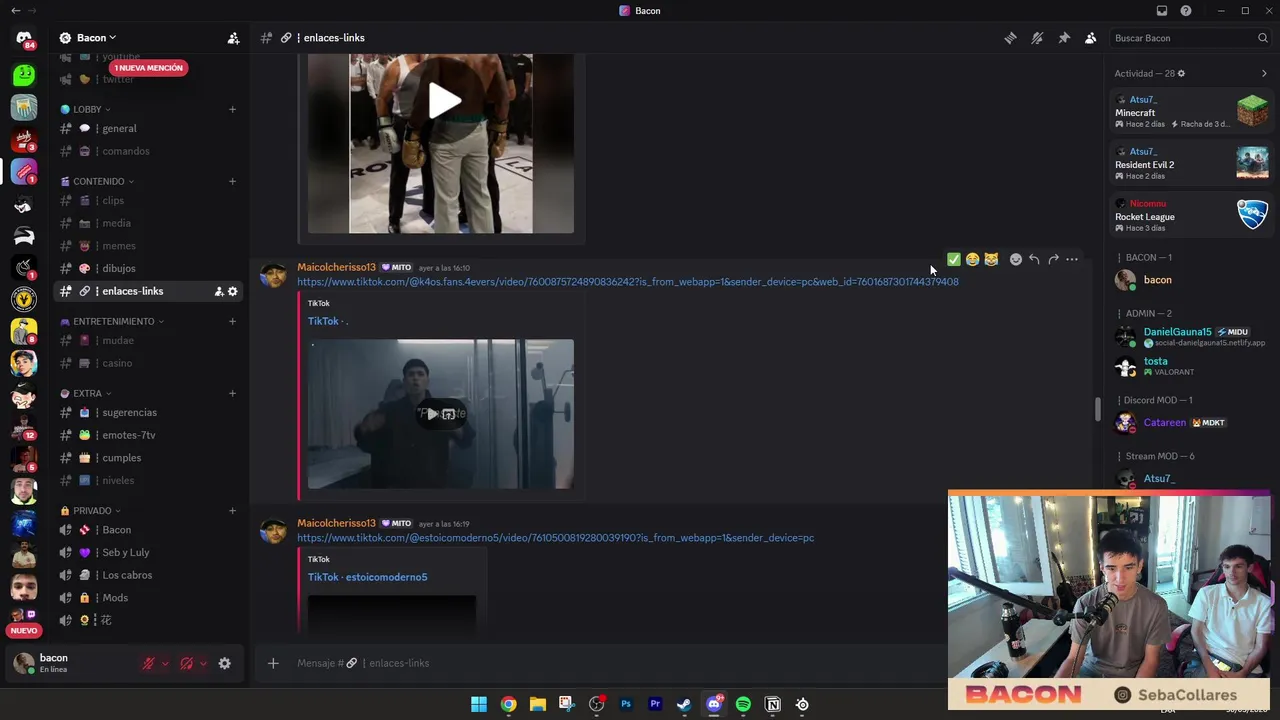This screenshot has height=720, width=1280.
Task: Expand the Actividad panel arrow
Action: pyautogui.click(x=1264, y=73)
